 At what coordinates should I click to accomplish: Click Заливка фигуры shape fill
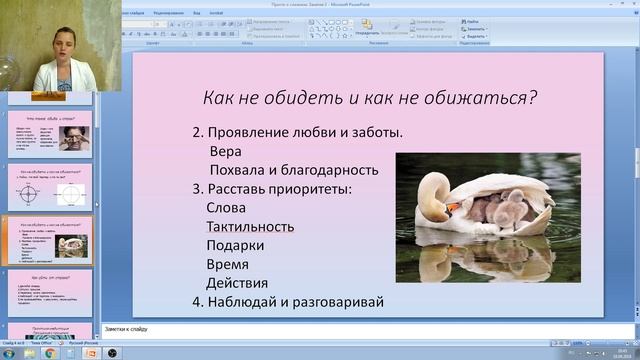[x=428, y=21]
